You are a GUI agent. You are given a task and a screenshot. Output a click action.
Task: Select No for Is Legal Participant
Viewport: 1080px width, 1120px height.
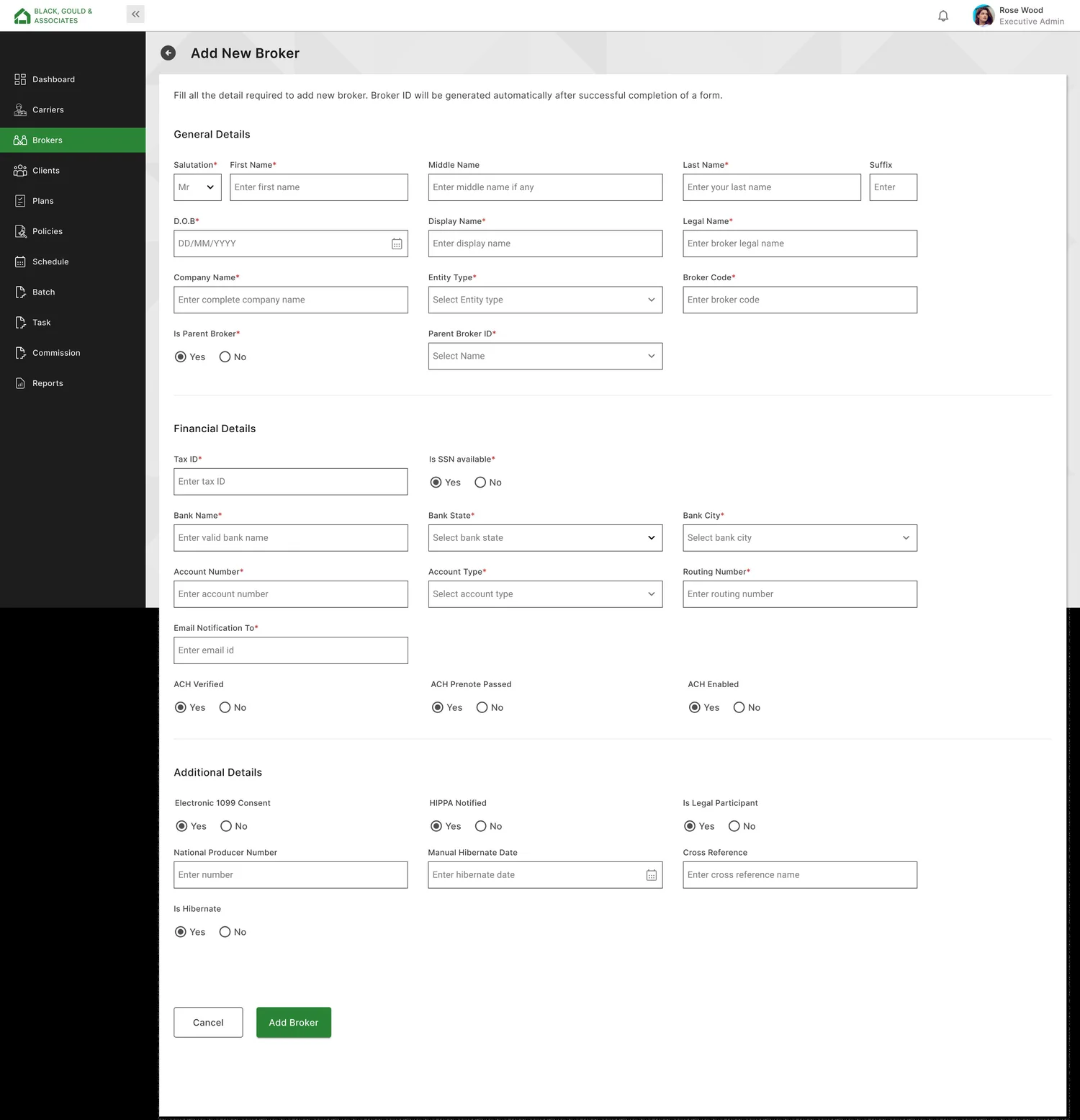coord(734,826)
